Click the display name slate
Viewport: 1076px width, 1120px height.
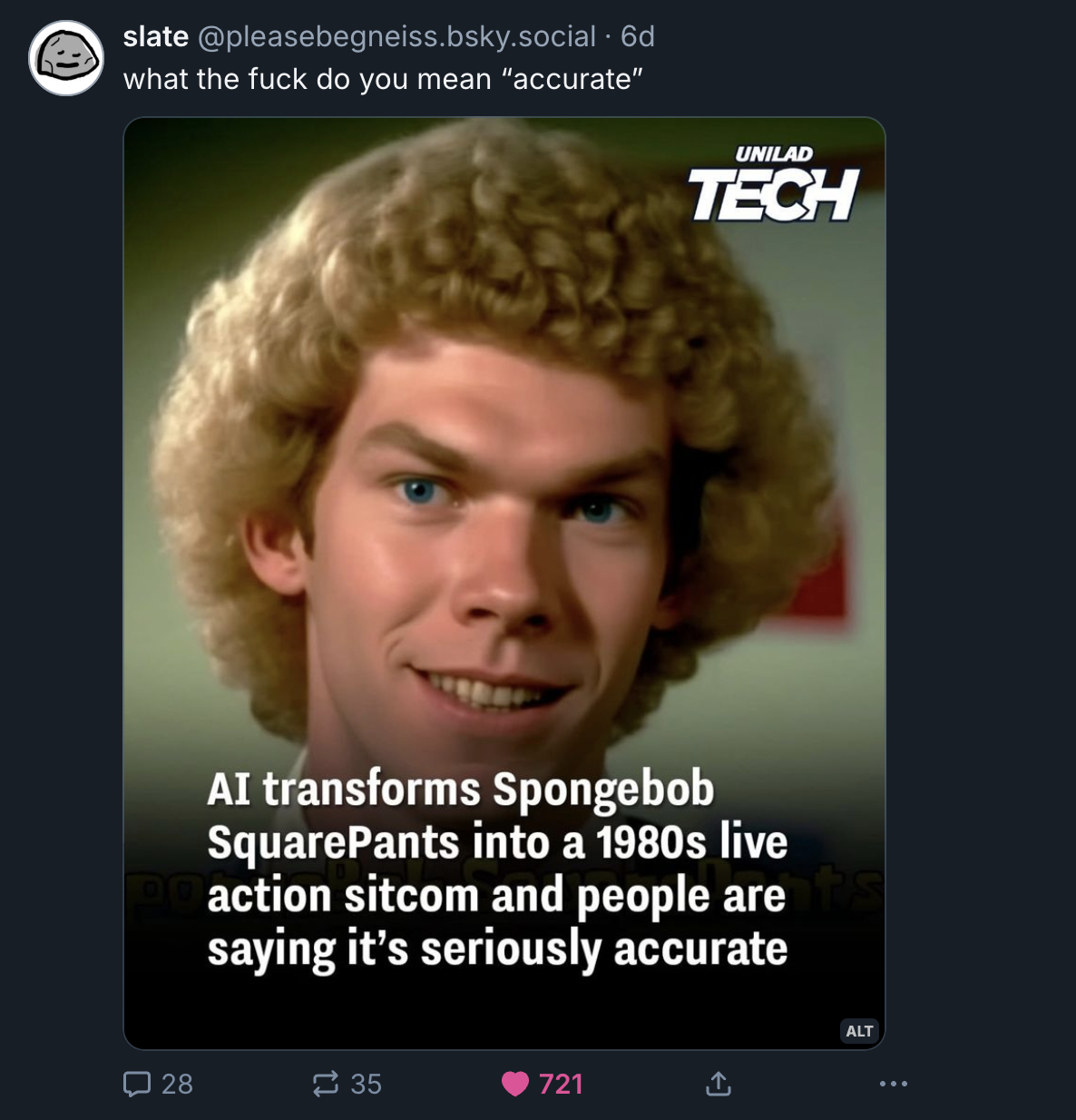coord(156,36)
